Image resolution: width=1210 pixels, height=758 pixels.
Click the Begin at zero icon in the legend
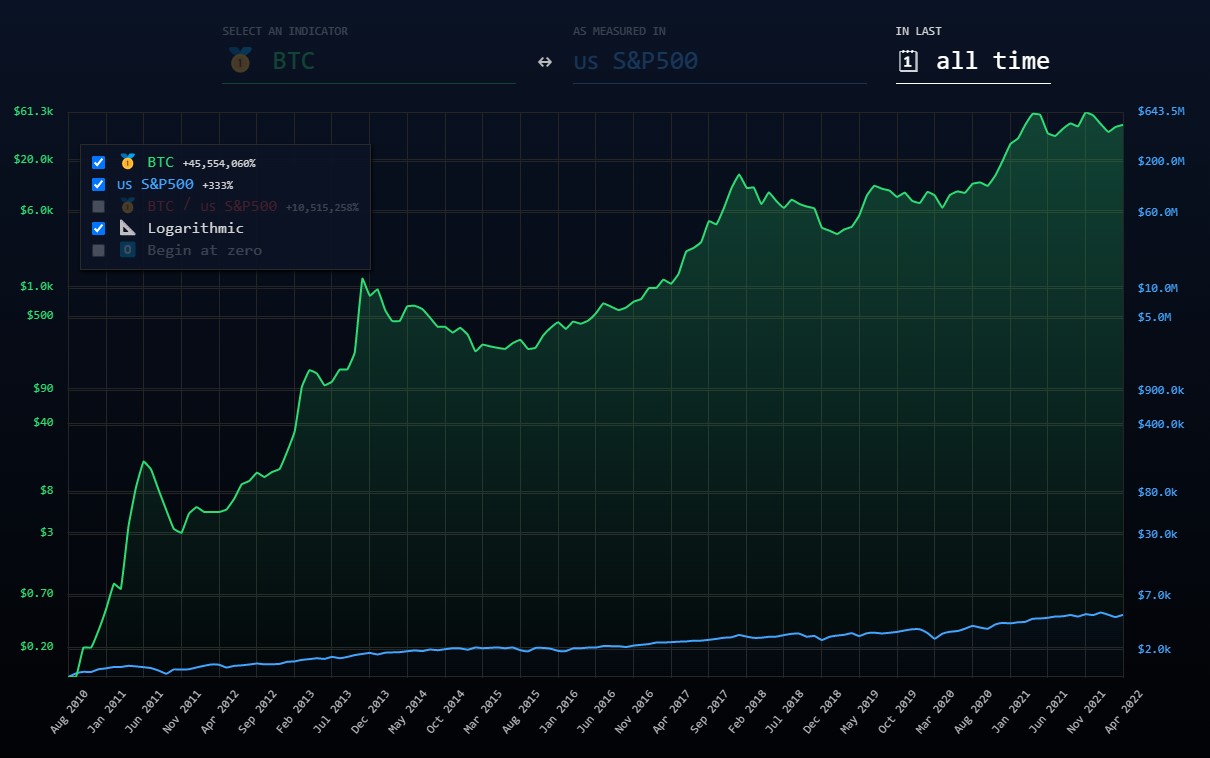tap(127, 250)
